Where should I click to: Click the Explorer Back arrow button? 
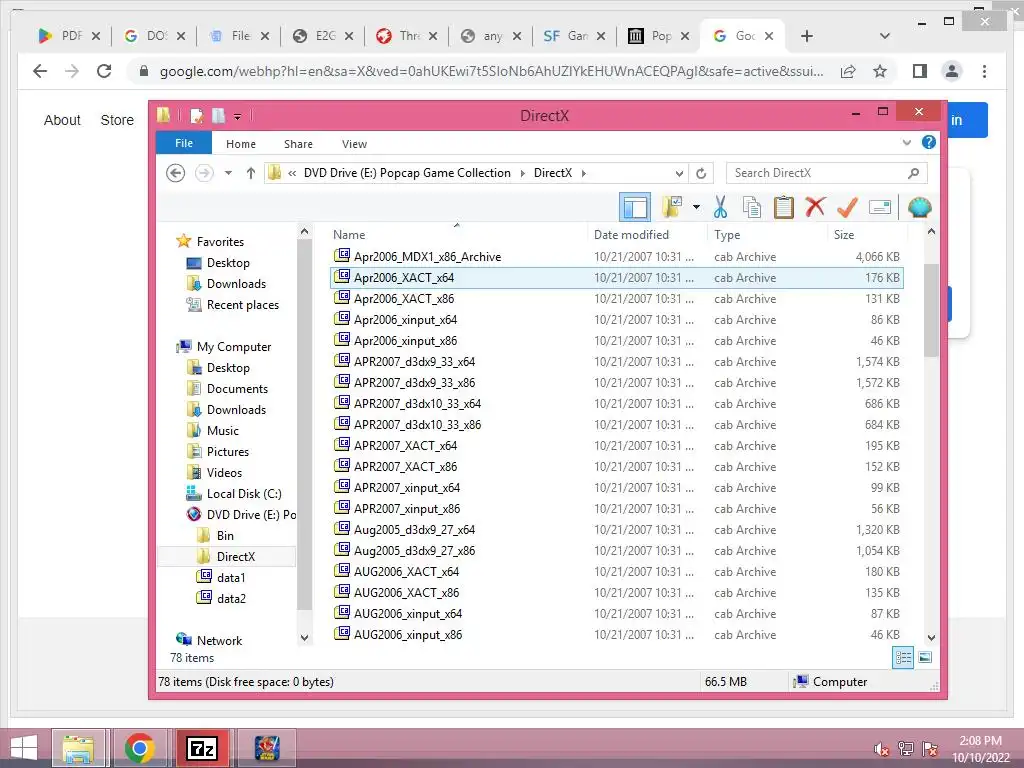(175, 173)
